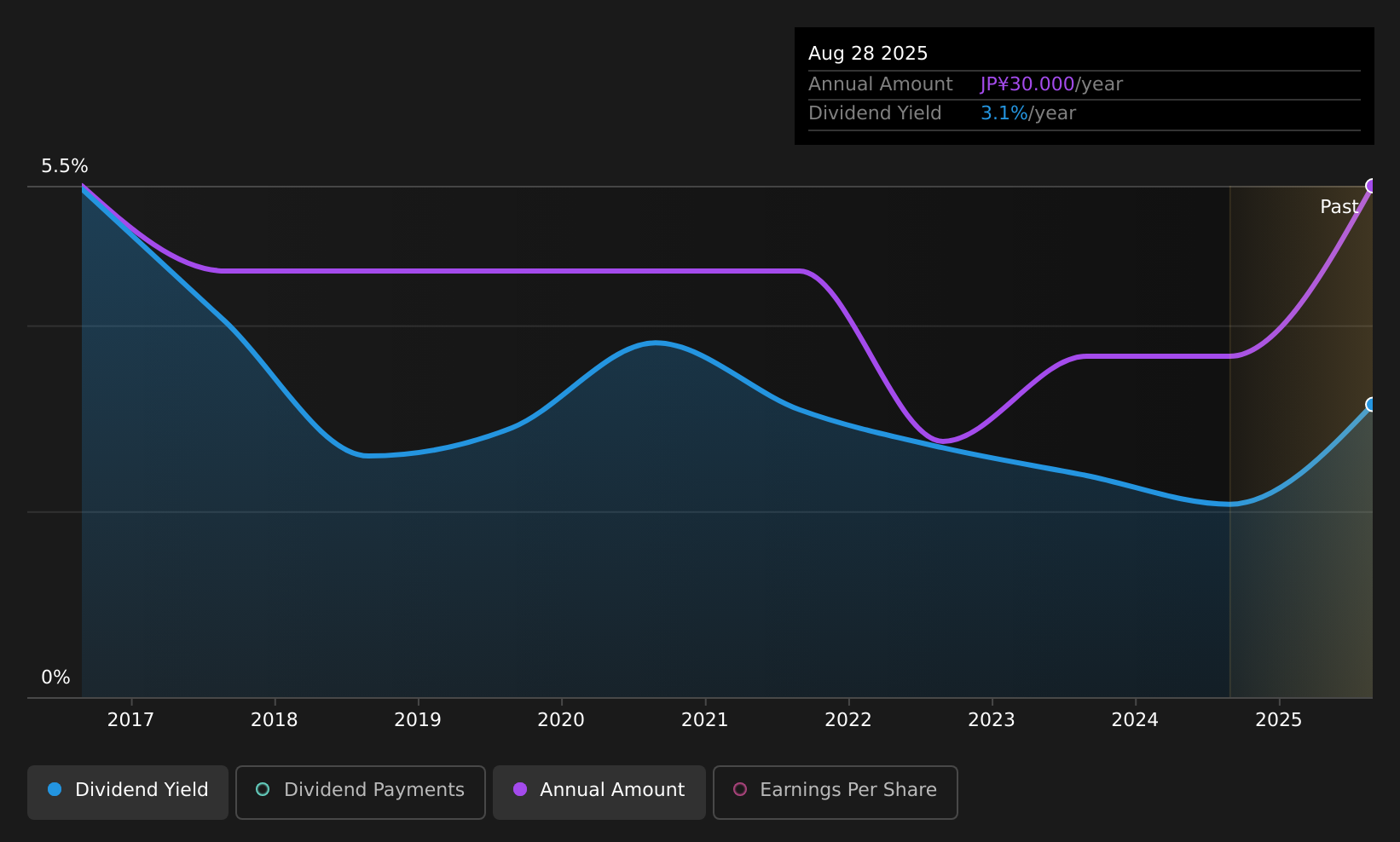Select the purple Annual Amount endpoint marker
The width and height of the screenshot is (1400, 842).
pyautogui.click(x=1371, y=186)
